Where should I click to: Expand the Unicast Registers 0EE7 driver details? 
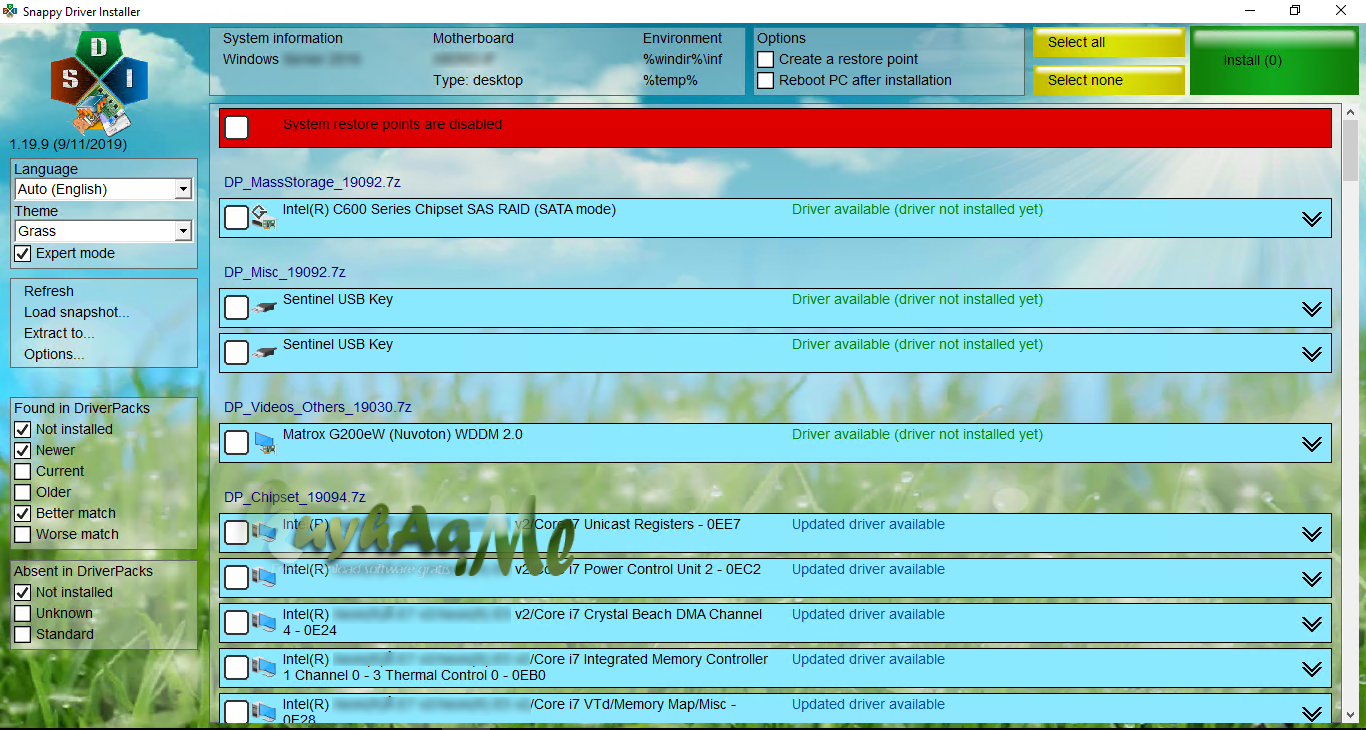1312,534
